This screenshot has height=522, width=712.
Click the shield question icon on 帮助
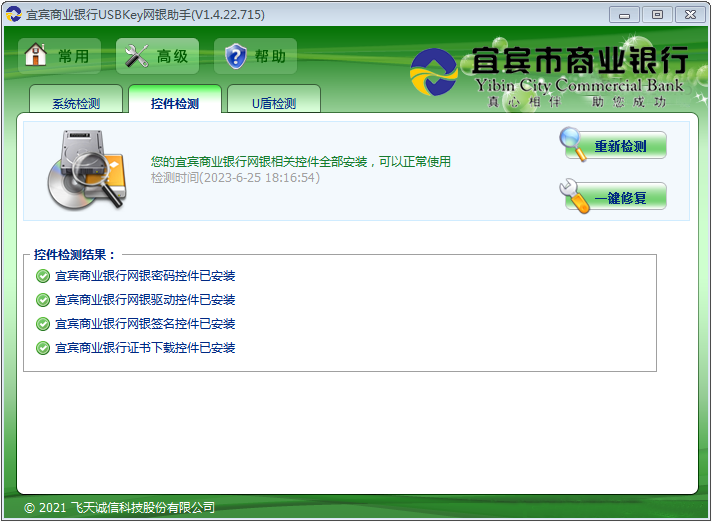(x=235, y=56)
